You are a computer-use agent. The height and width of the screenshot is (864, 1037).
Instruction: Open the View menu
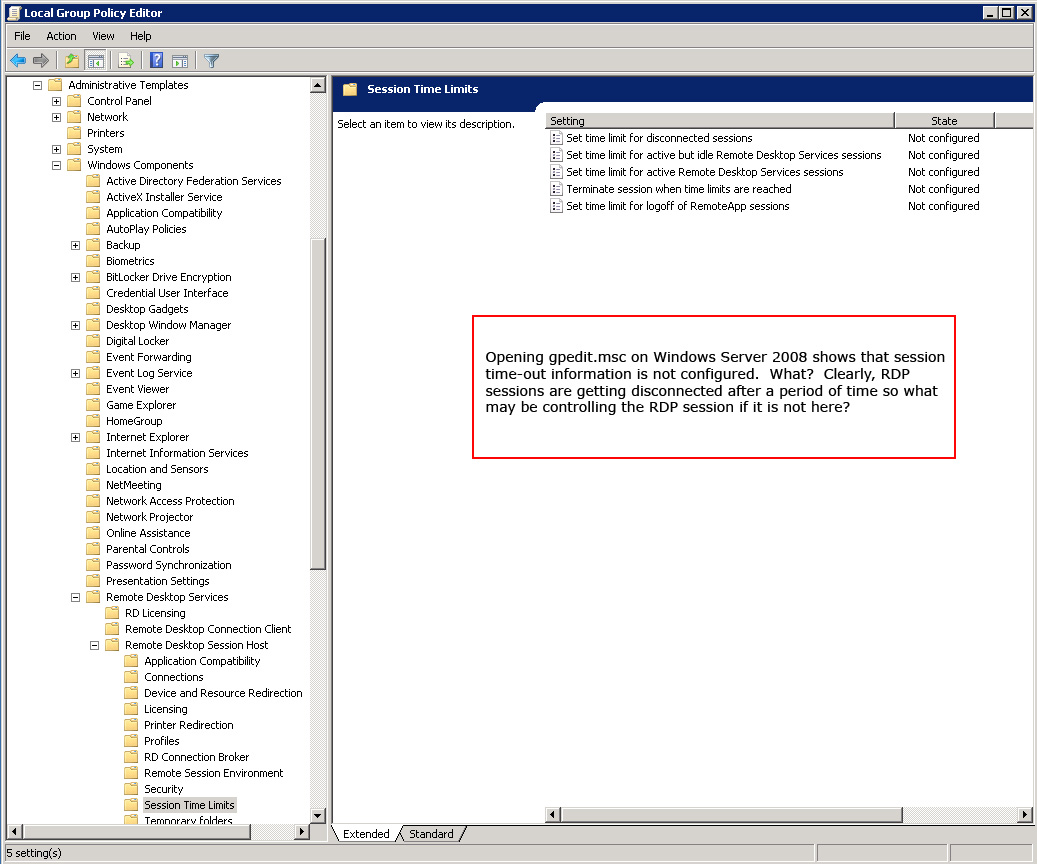point(103,36)
